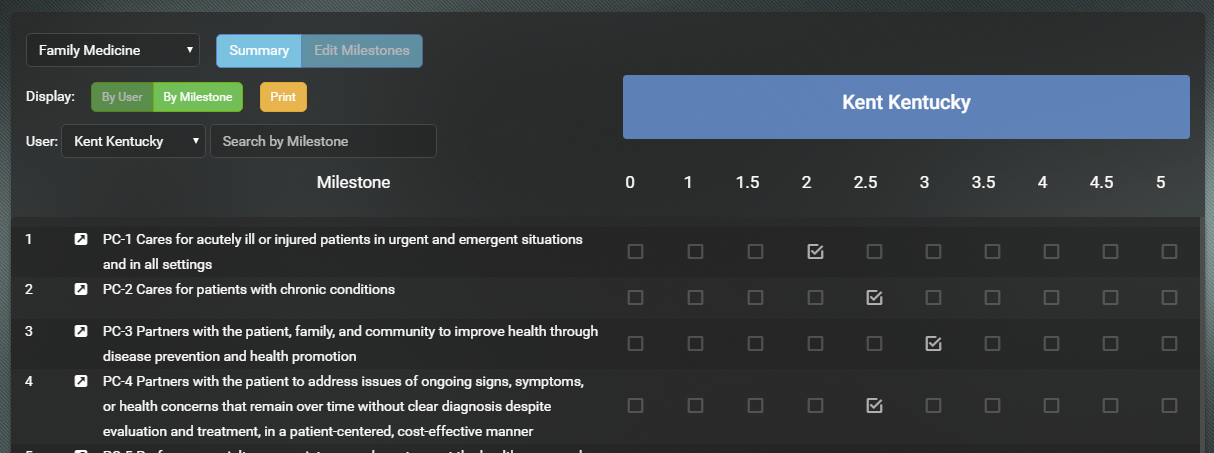
Task: Open the PC-2 milestone detail arrow icon
Action: [x=81, y=290]
